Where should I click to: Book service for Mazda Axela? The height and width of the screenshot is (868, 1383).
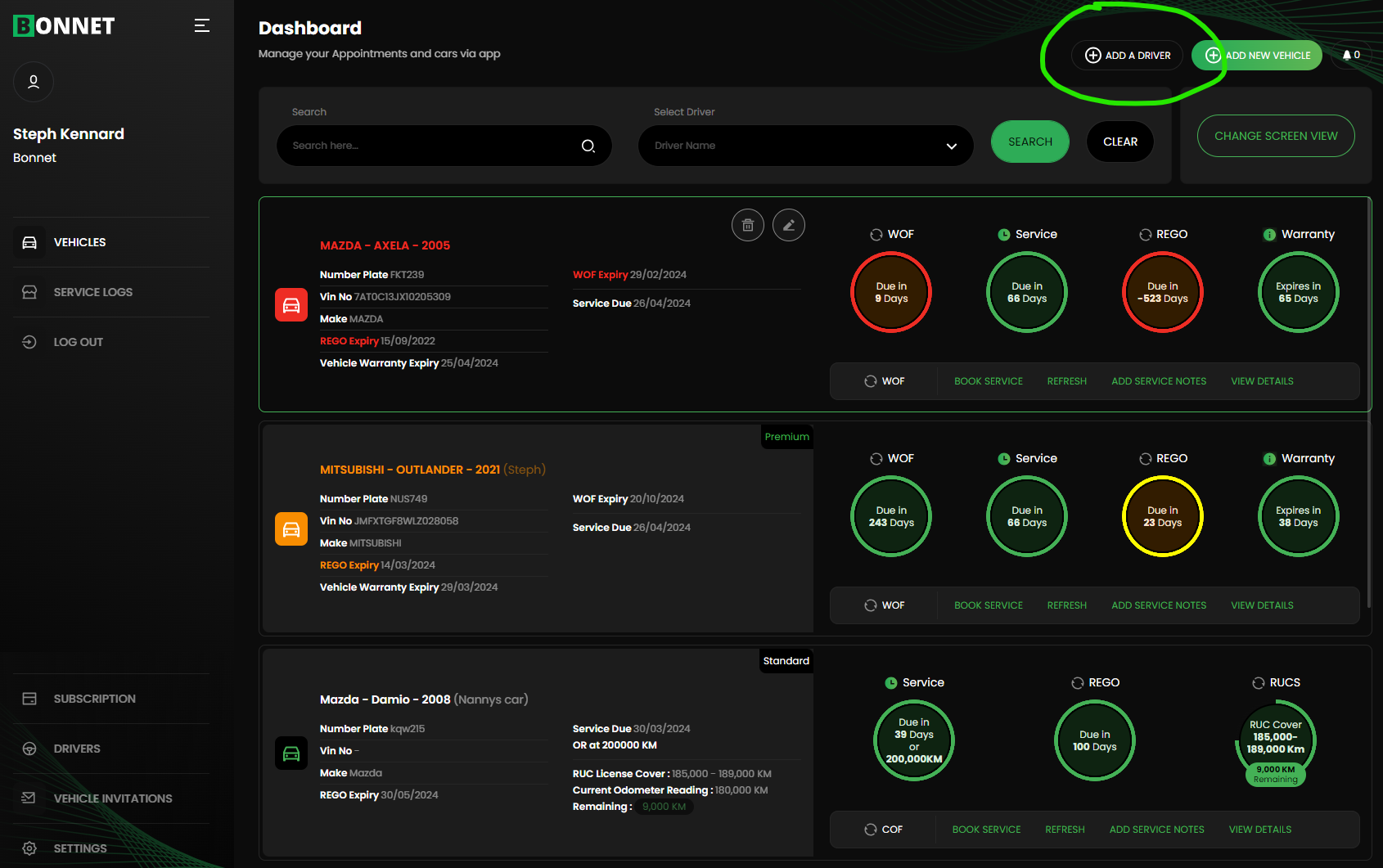(x=989, y=381)
